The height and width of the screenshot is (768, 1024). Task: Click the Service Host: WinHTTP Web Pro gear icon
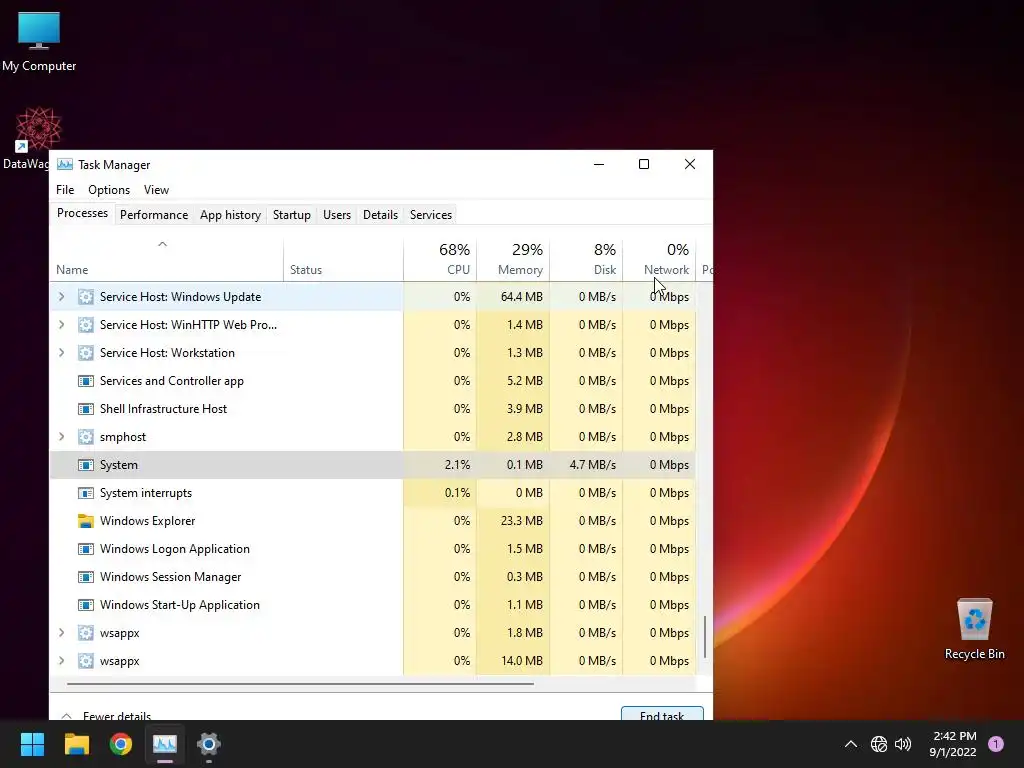point(86,325)
